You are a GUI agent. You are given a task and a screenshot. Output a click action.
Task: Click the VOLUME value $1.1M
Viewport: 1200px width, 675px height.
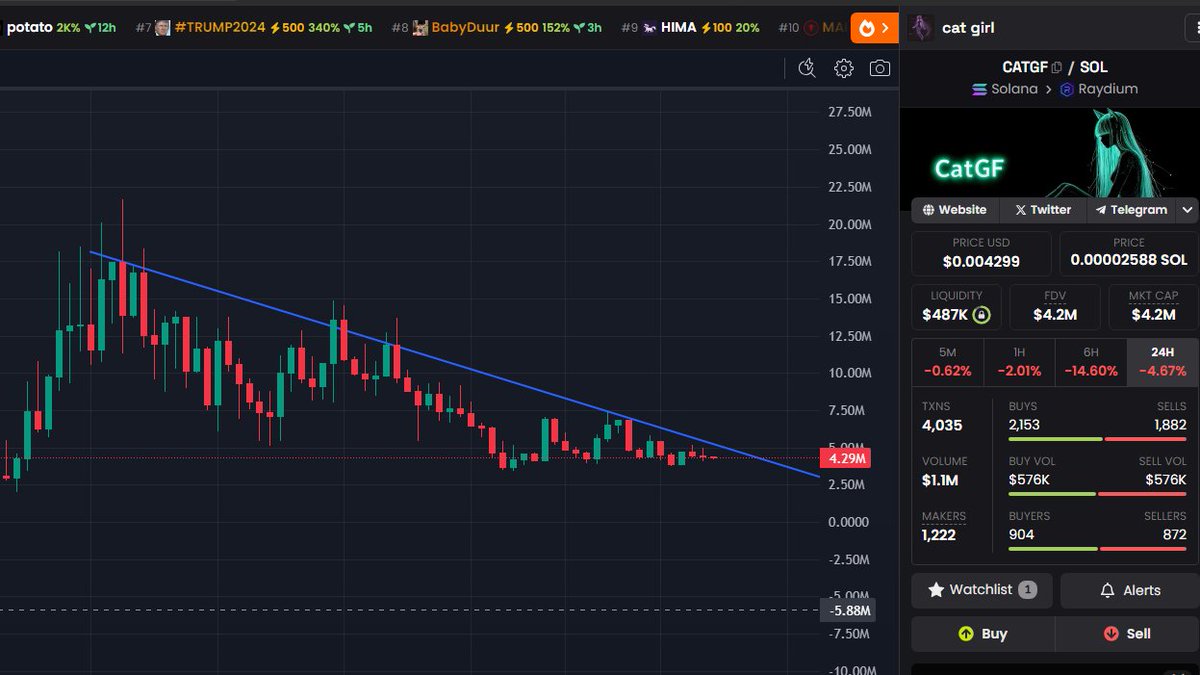click(x=940, y=480)
